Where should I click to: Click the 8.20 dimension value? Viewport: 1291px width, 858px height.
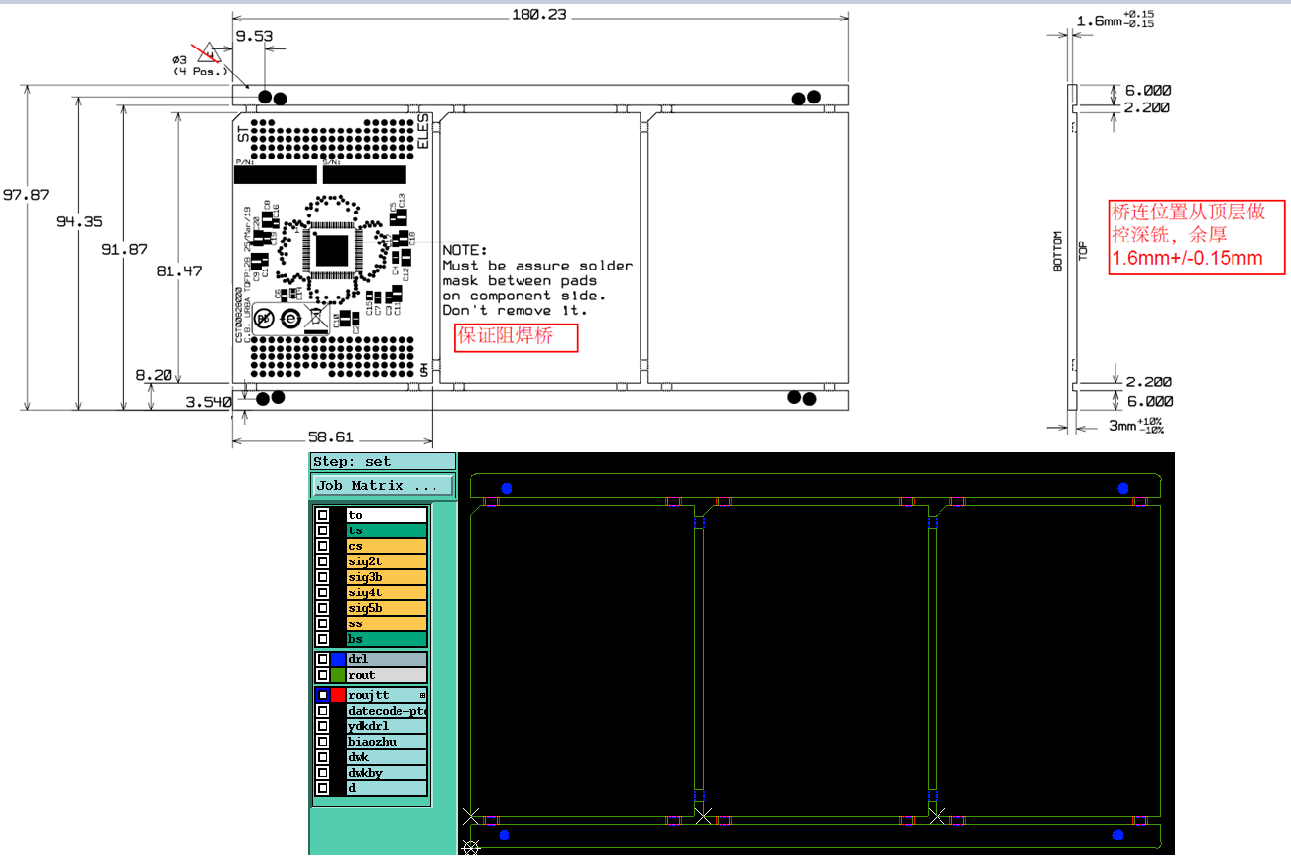155,375
